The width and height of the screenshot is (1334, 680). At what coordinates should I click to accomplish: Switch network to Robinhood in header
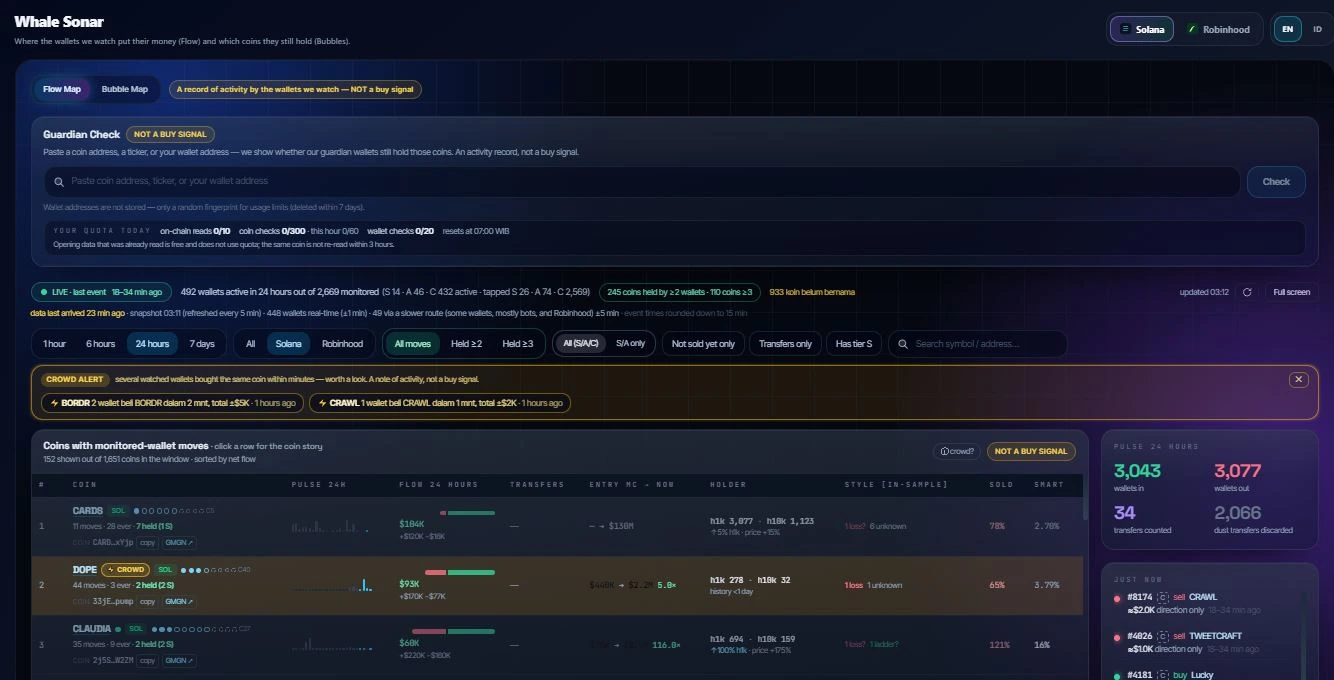point(1218,29)
